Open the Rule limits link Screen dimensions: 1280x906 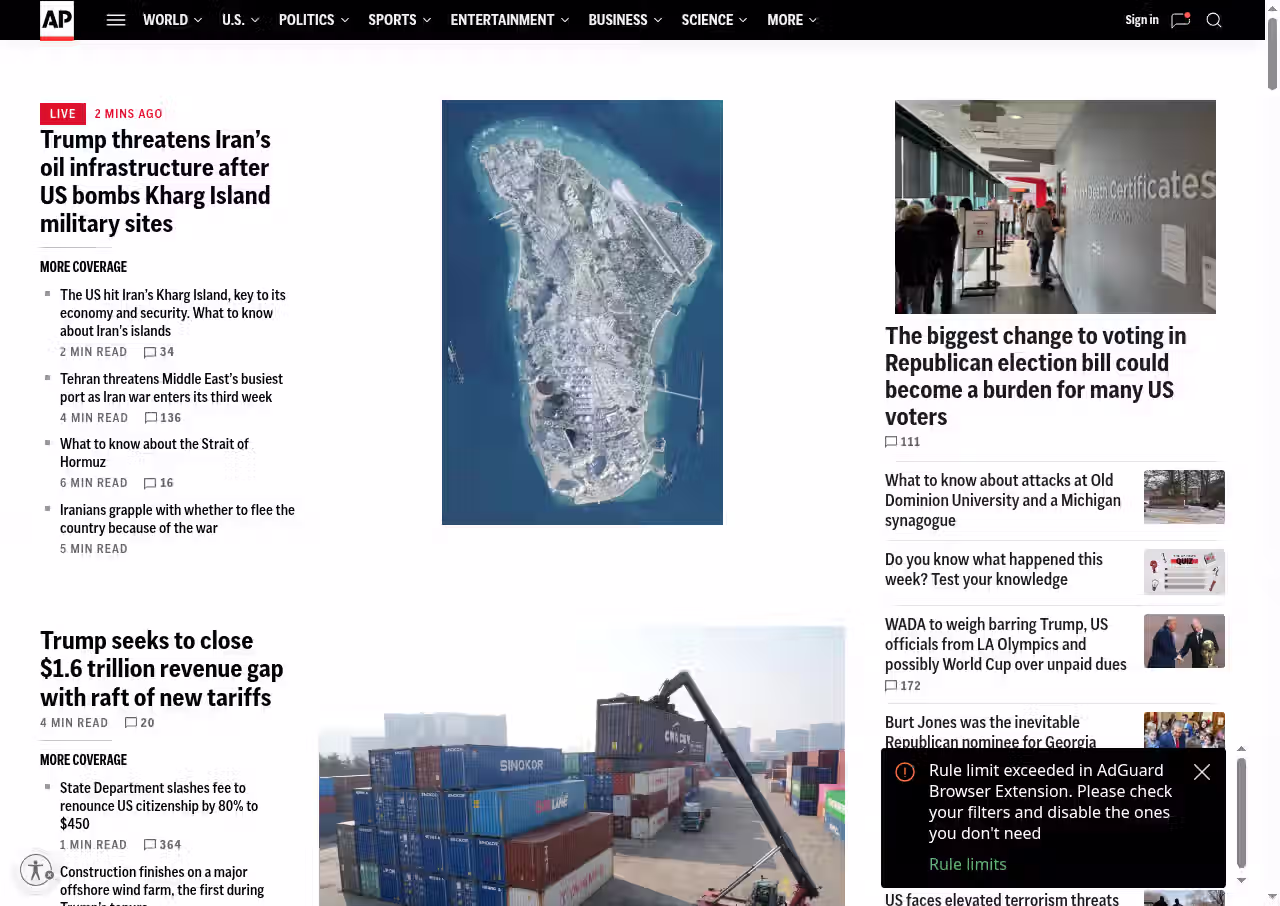pyautogui.click(x=967, y=864)
